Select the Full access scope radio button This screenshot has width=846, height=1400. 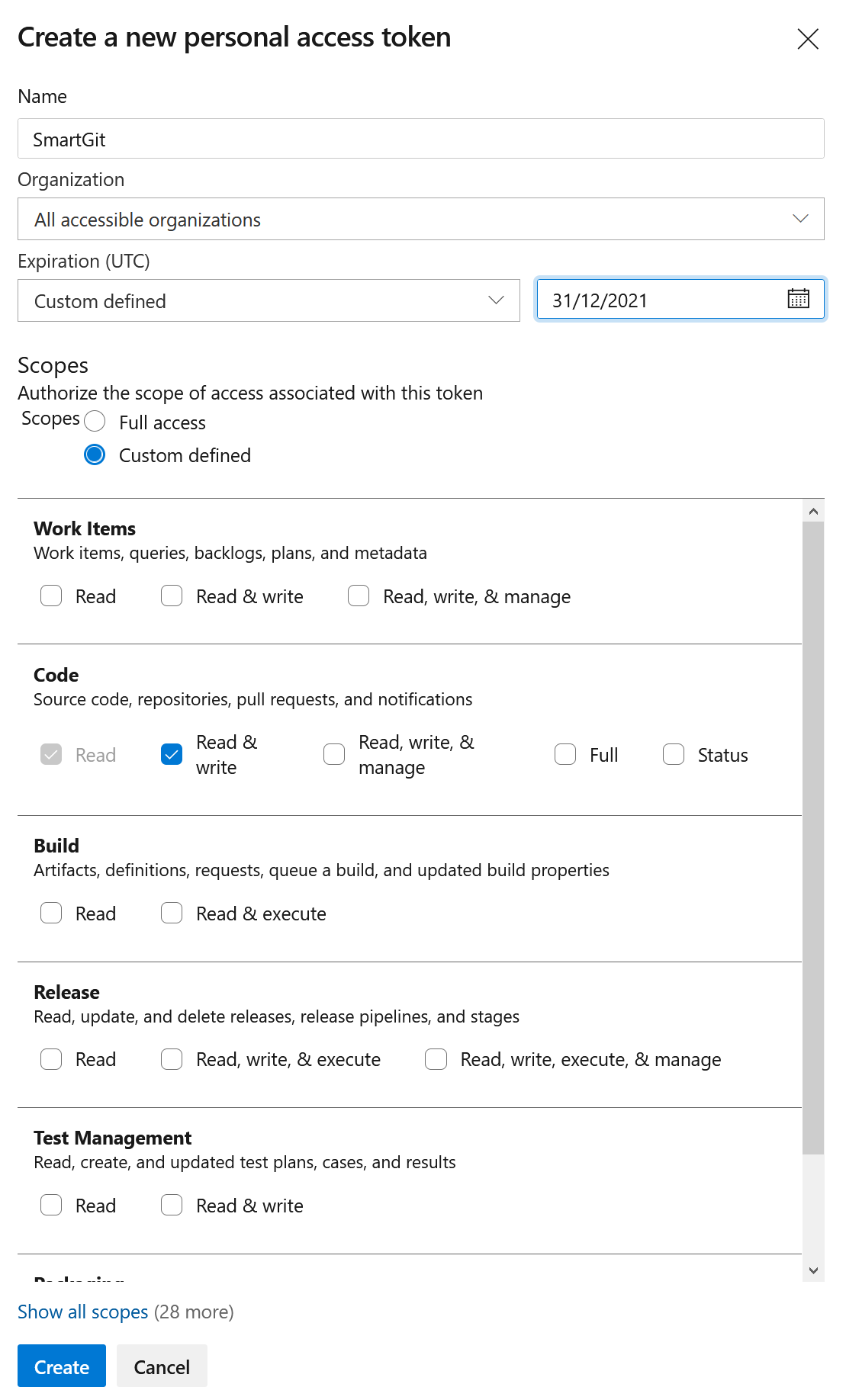coord(95,422)
